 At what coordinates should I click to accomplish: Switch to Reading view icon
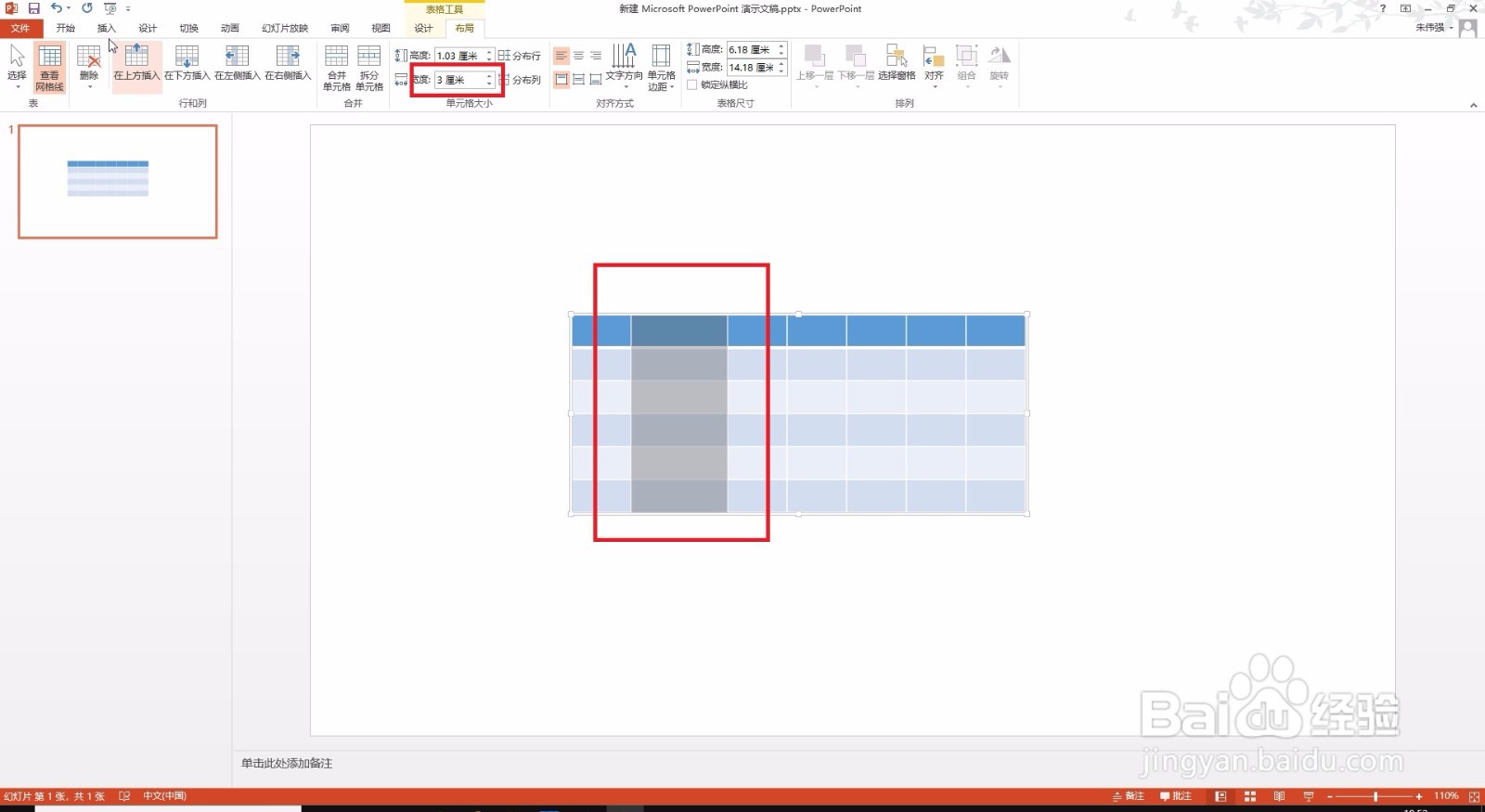tap(1279, 796)
